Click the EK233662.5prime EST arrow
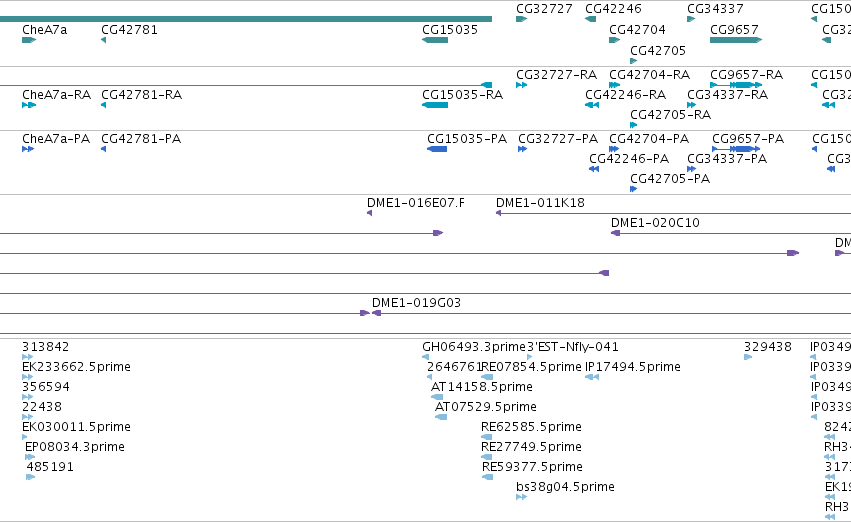The image size is (851, 522). point(27,377)
